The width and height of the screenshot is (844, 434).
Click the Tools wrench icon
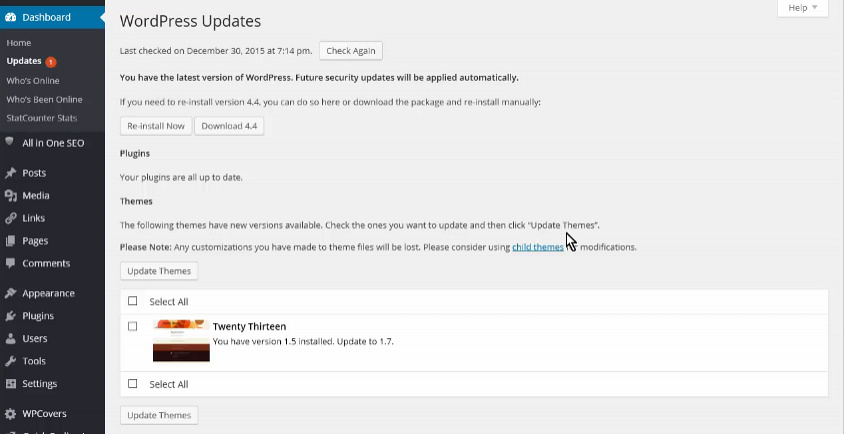point(10,361)
